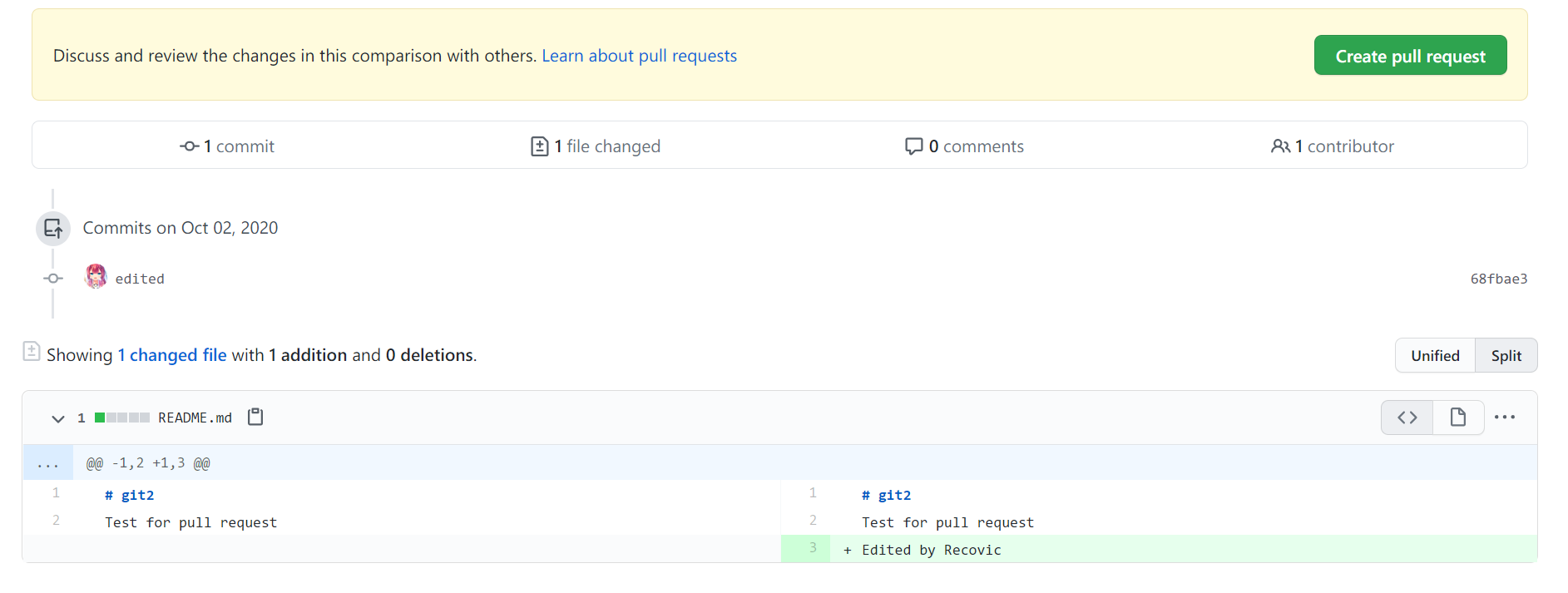Click the 1 changed file link
The width and height of the screenshot is (1568, 593).
click(172, 355)
